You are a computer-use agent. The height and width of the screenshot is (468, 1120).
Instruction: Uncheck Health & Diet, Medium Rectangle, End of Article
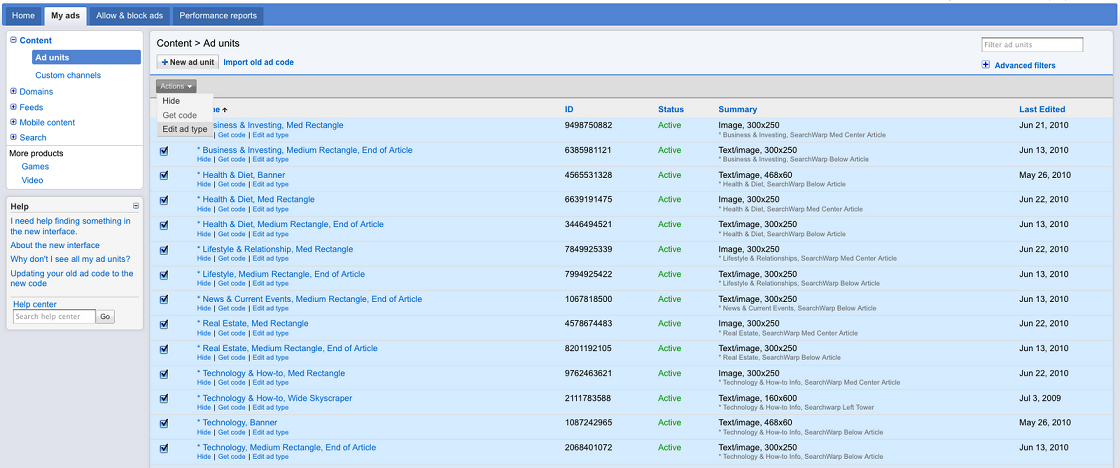pyautogui.click(x=164, y=225)
